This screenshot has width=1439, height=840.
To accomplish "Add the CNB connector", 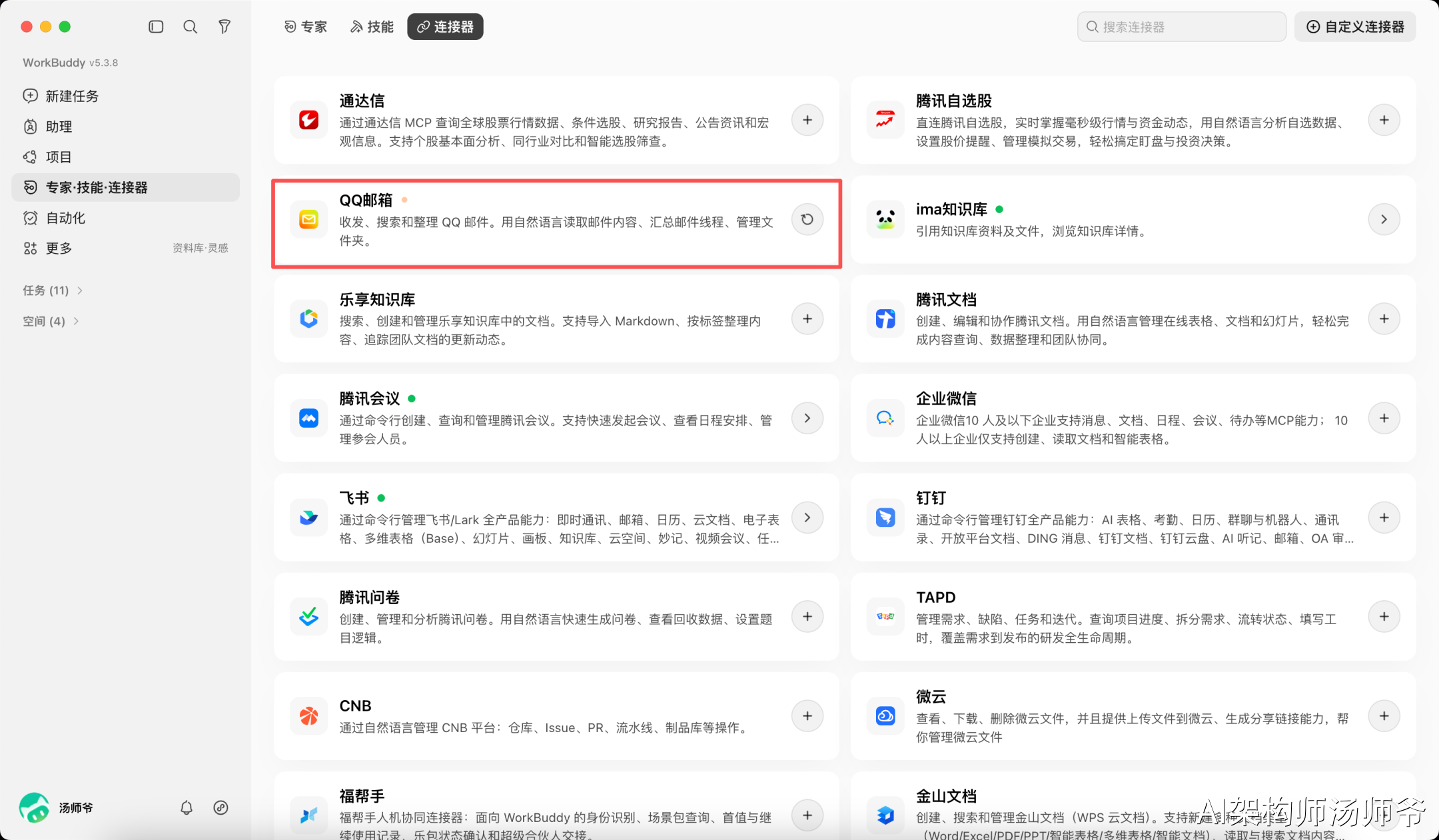I will click(x=807, y=716).
